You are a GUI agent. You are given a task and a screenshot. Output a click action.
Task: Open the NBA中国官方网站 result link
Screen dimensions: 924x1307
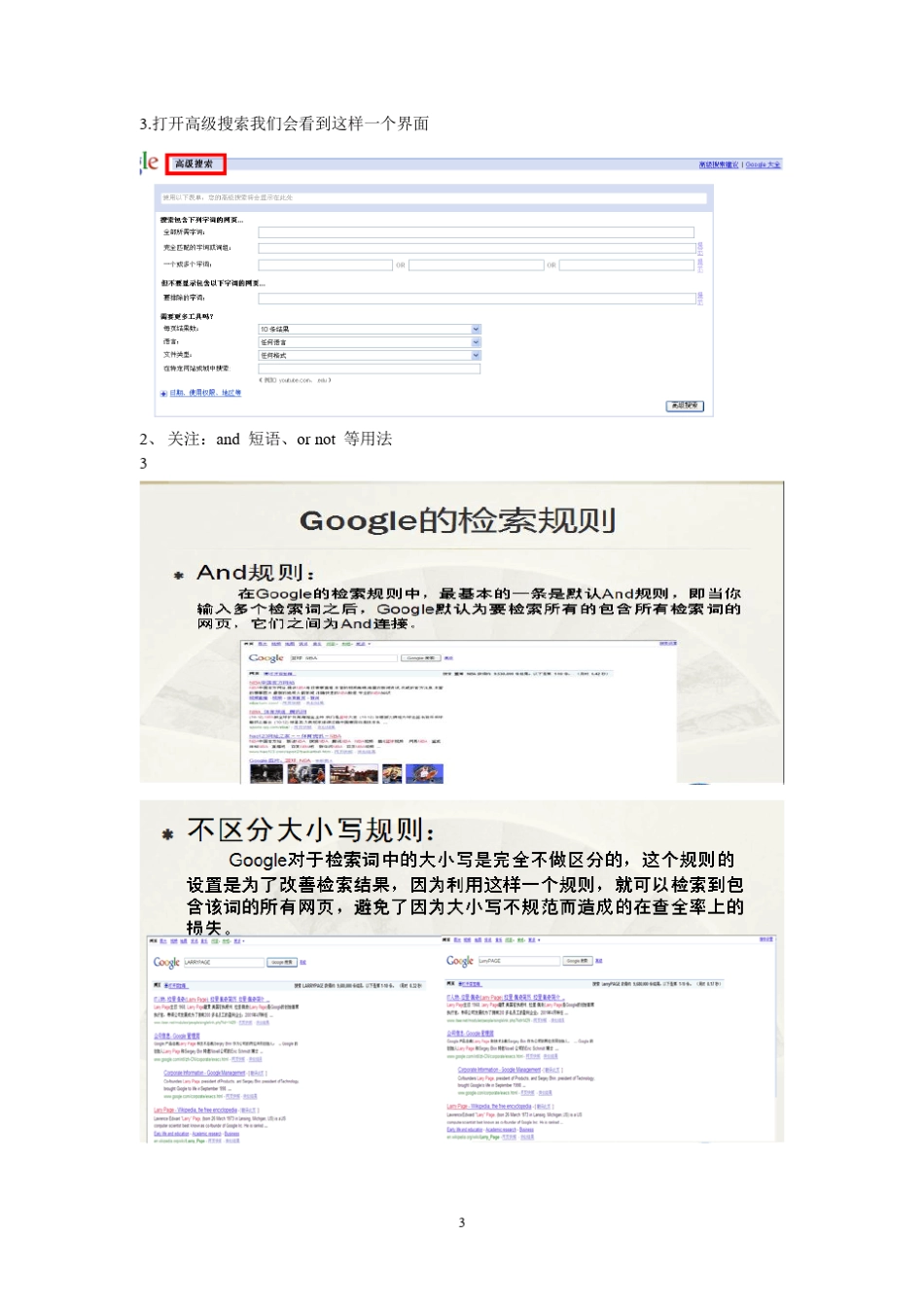(x=270, y=683)
